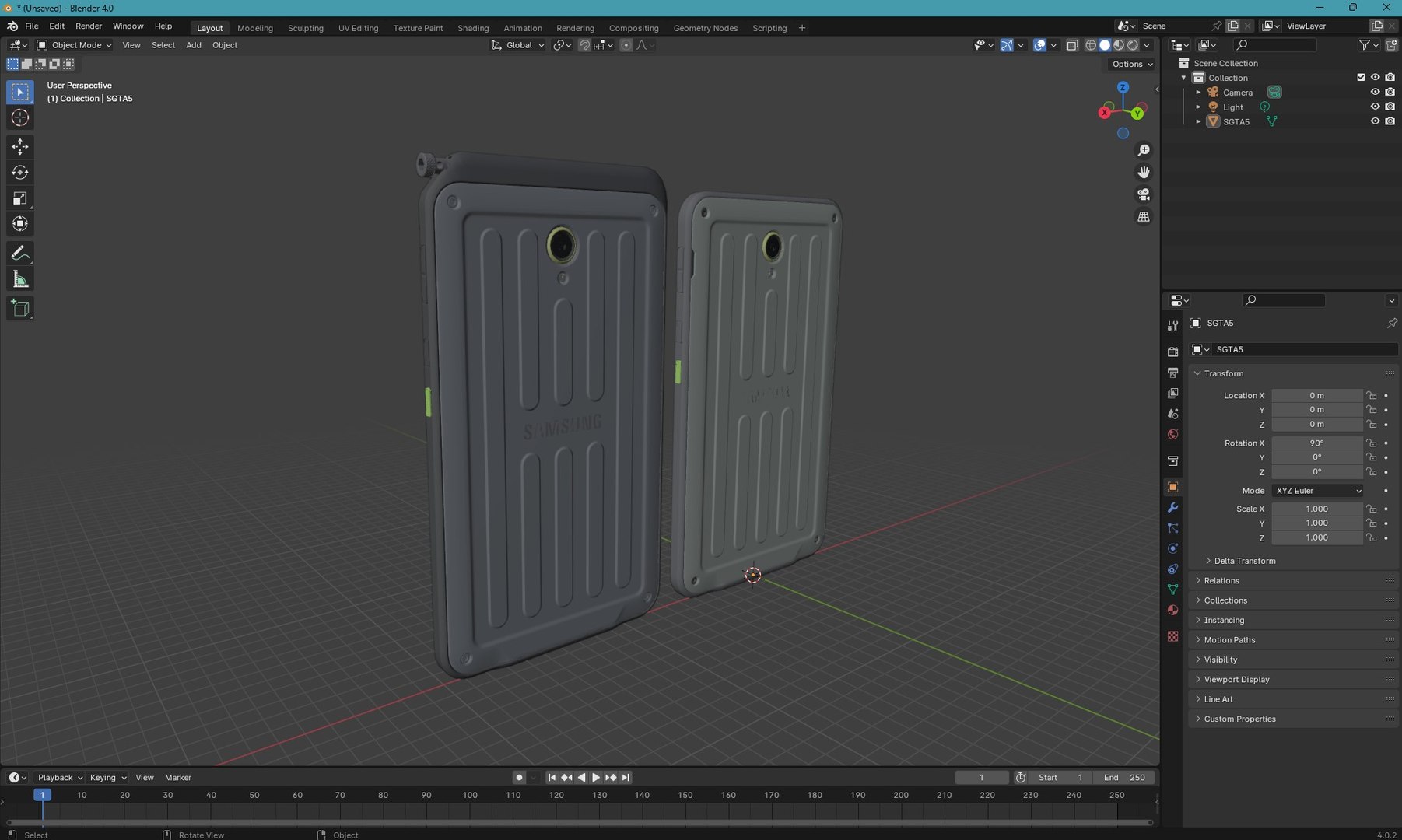Select the Add Cube tool

click(x=20, y=309)
